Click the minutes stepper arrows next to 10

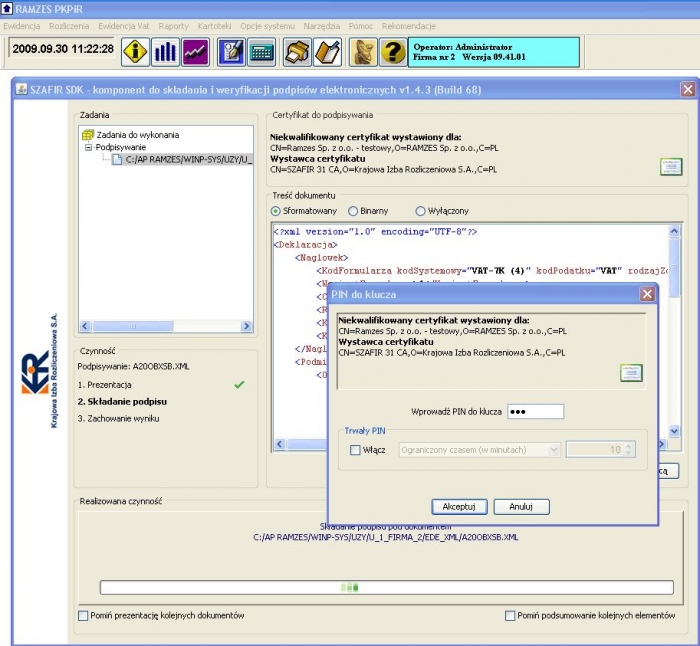coord(629,450)
